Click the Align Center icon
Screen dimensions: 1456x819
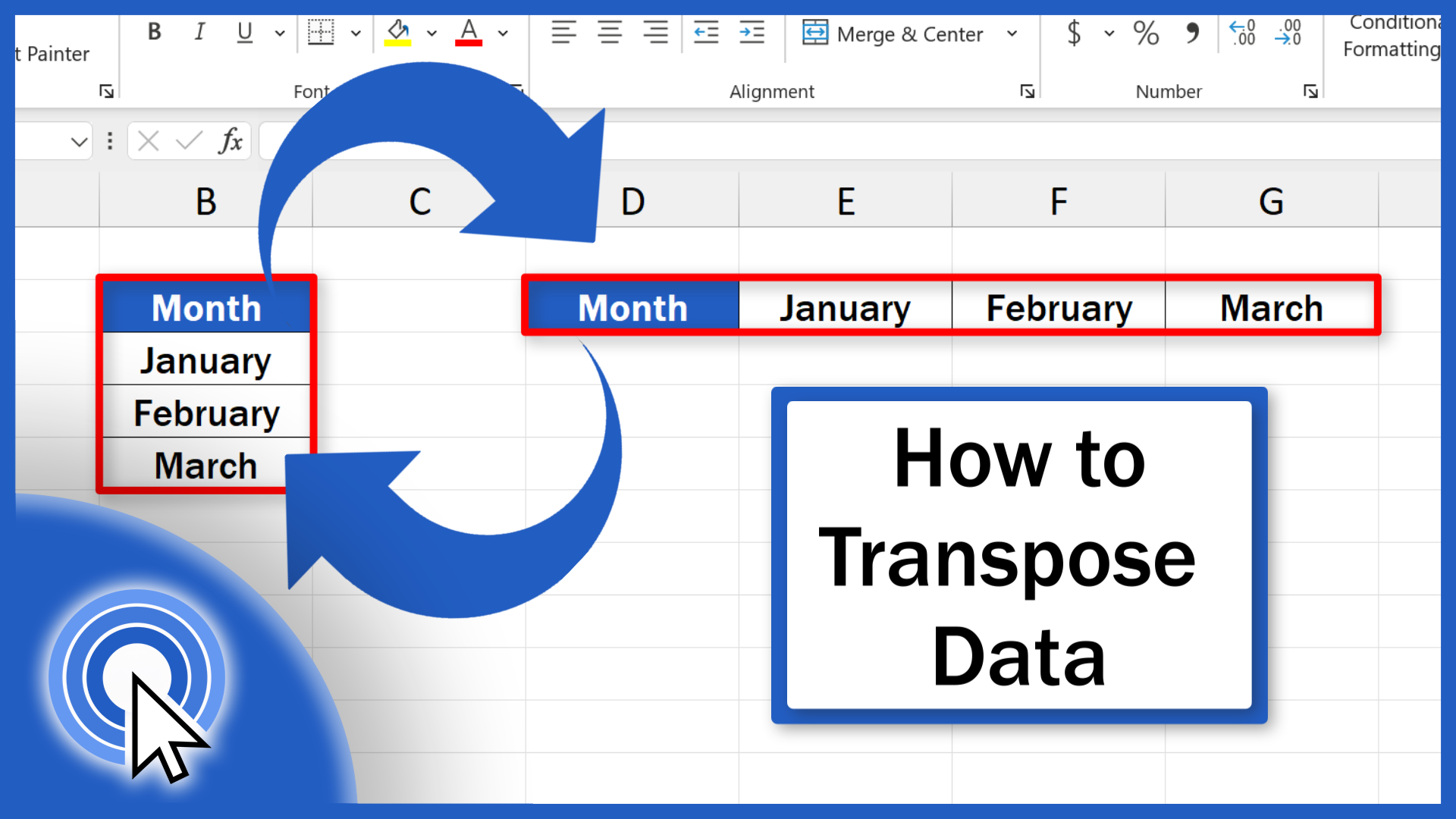coord(608,34)
